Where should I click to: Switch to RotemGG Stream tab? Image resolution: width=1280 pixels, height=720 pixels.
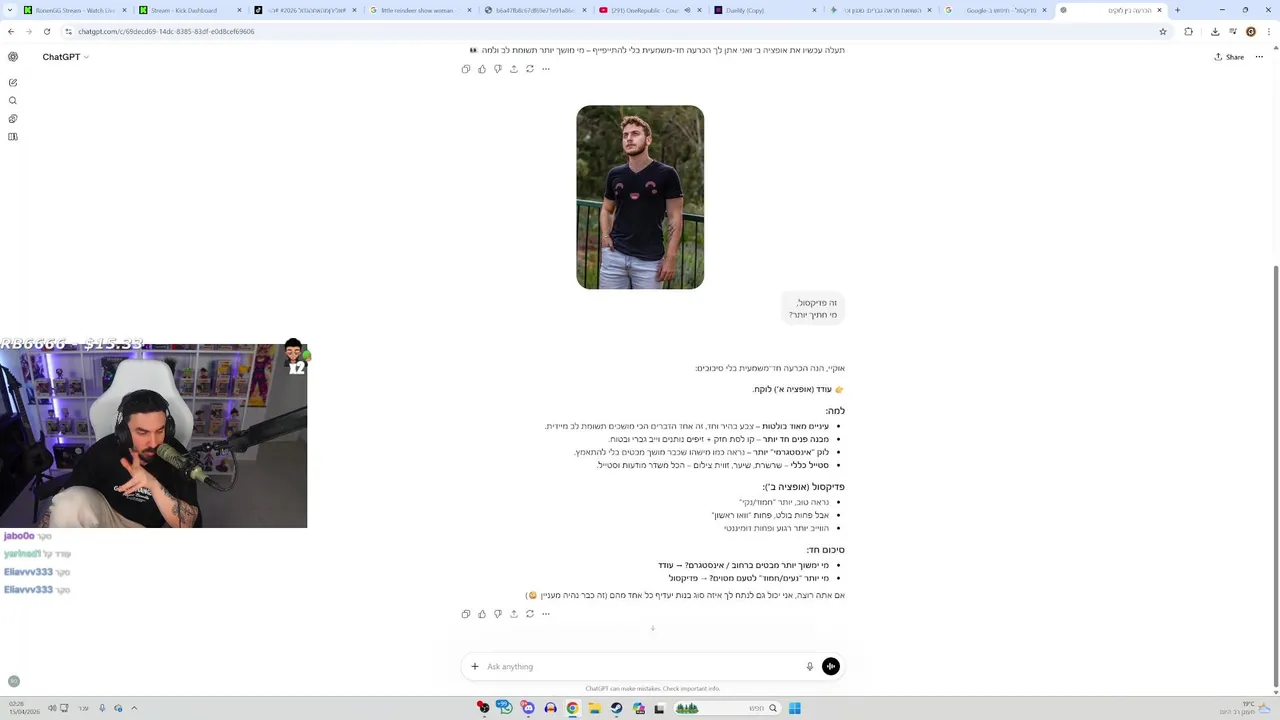pyautogui.click(x=75, y=10)
